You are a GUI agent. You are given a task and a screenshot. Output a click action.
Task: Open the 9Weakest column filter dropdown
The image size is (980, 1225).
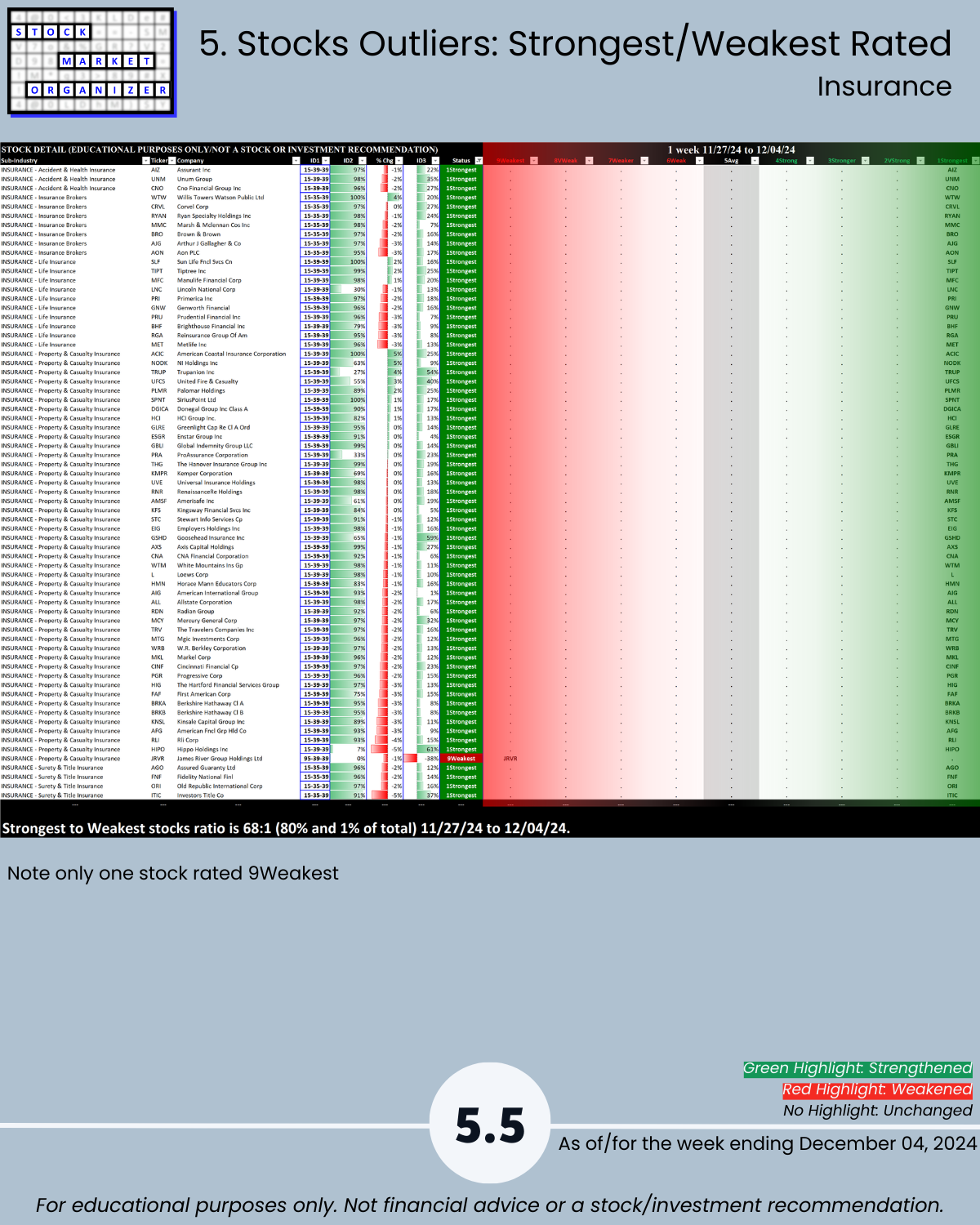[534, 161]
